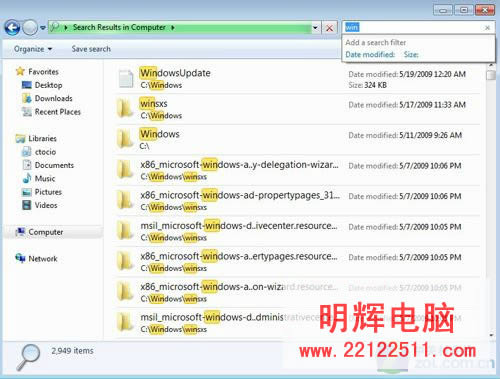Expand the address bar history dropdown
Screen dimensions: 500x379
(x=315, y=28)
